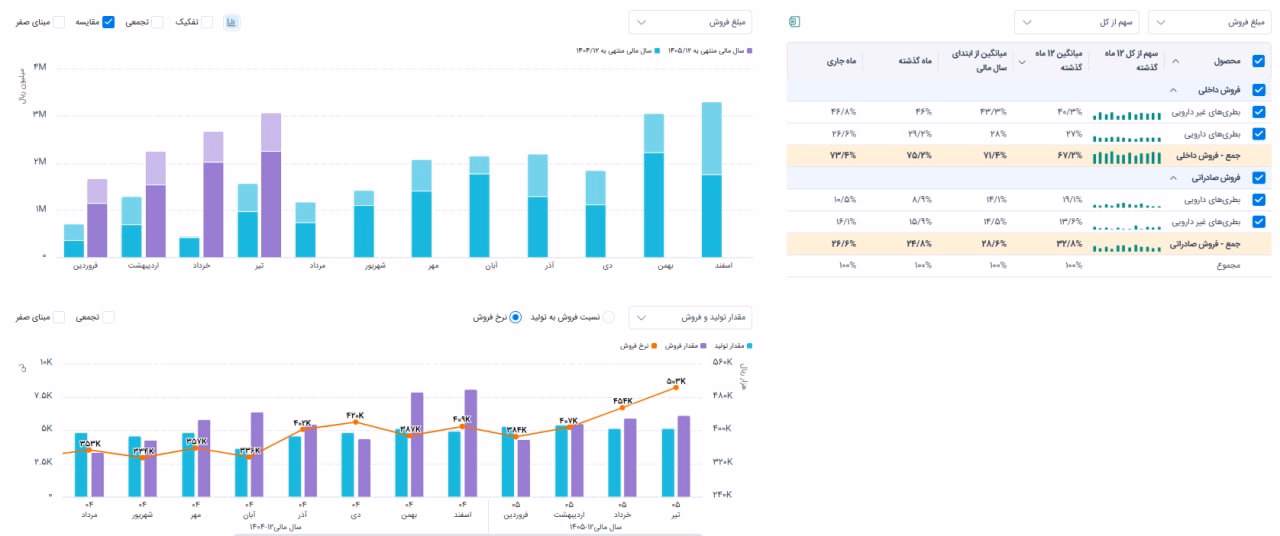Screen dimensions: 1280x536
Task: Click the 420K data point label
Action: pos(355,416)
